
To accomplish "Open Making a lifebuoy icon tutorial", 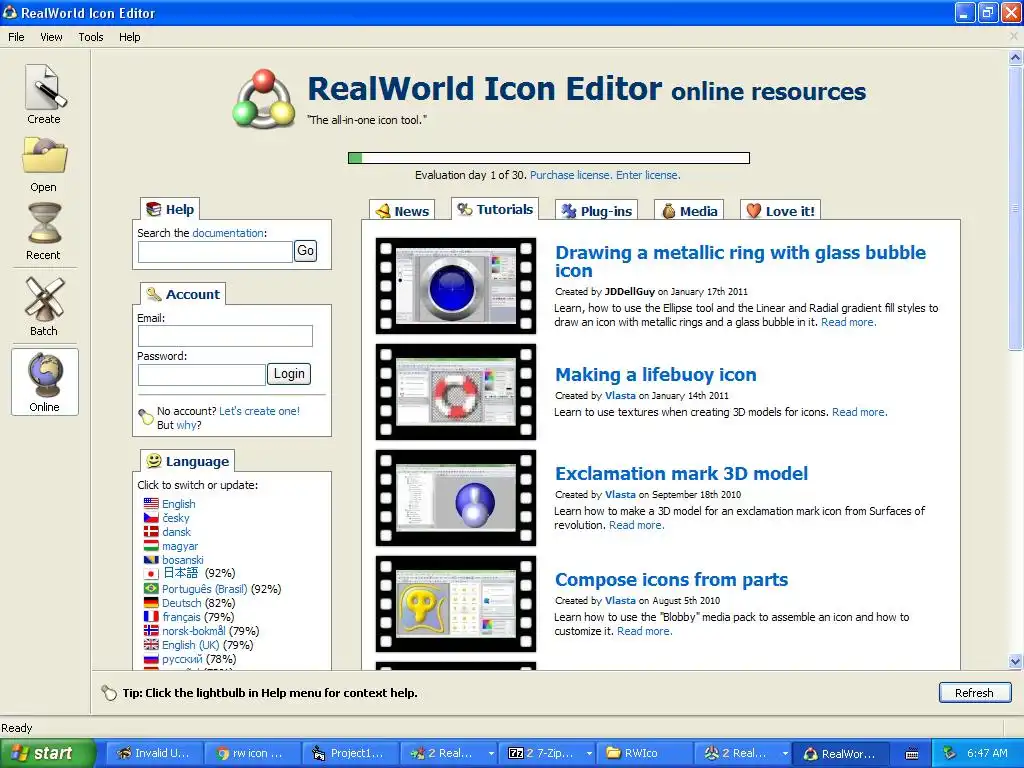I will point(656,374).
